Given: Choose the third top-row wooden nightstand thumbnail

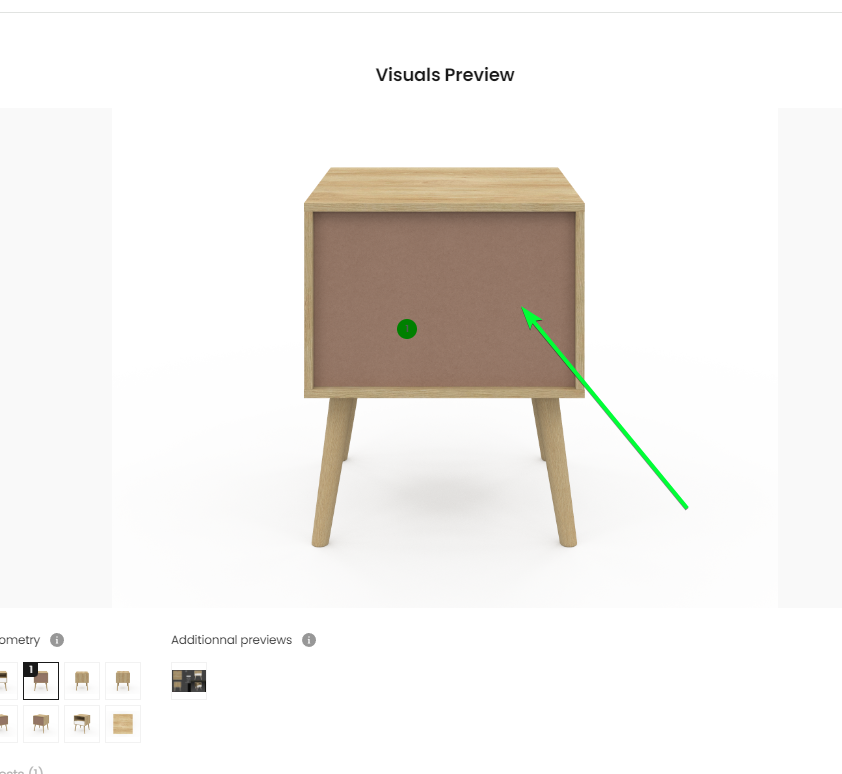Looking at the screenshot, I should point(82,681).
